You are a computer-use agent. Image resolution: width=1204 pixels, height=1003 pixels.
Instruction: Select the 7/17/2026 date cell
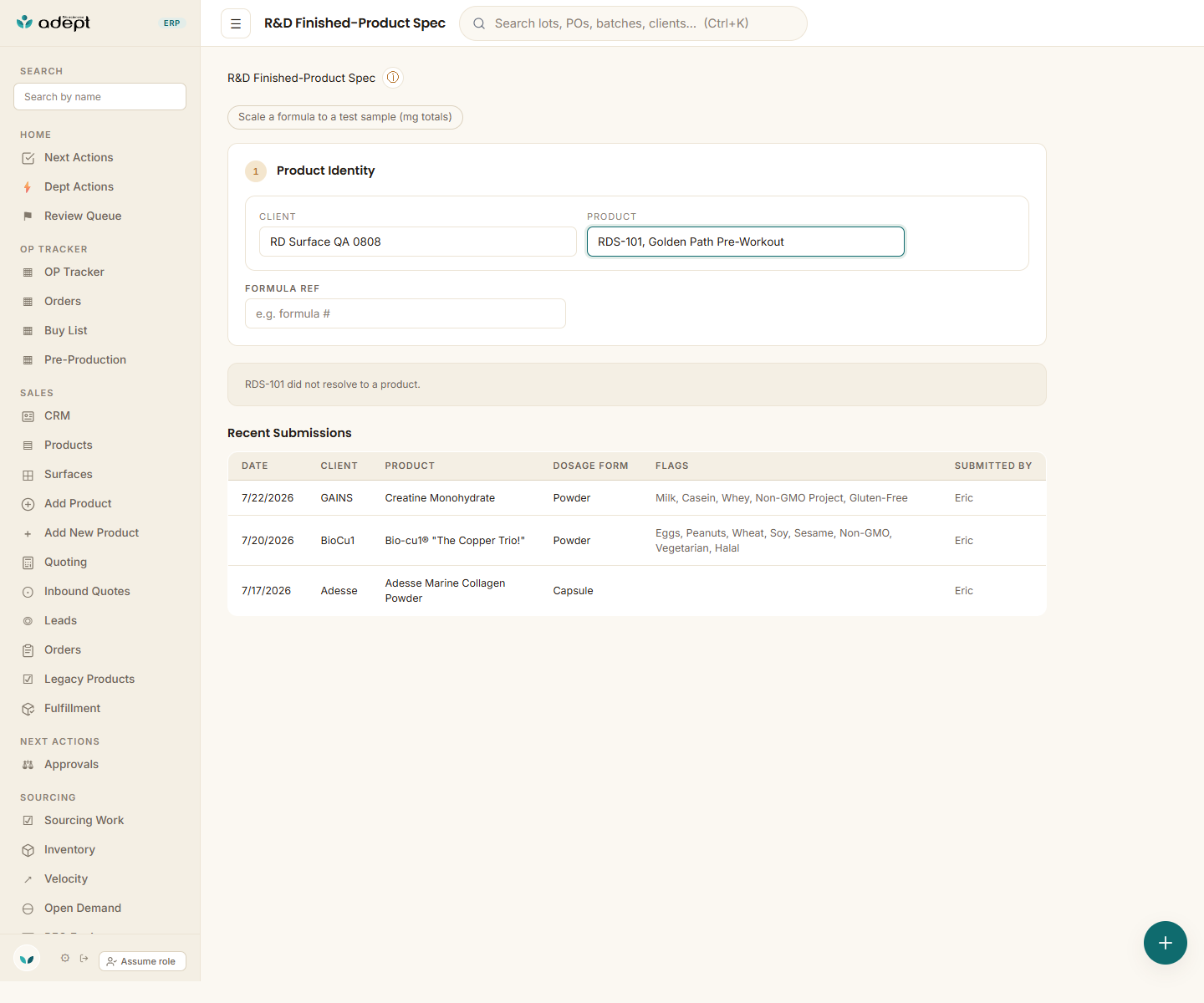pyautogui.click(x=267, y=591)
